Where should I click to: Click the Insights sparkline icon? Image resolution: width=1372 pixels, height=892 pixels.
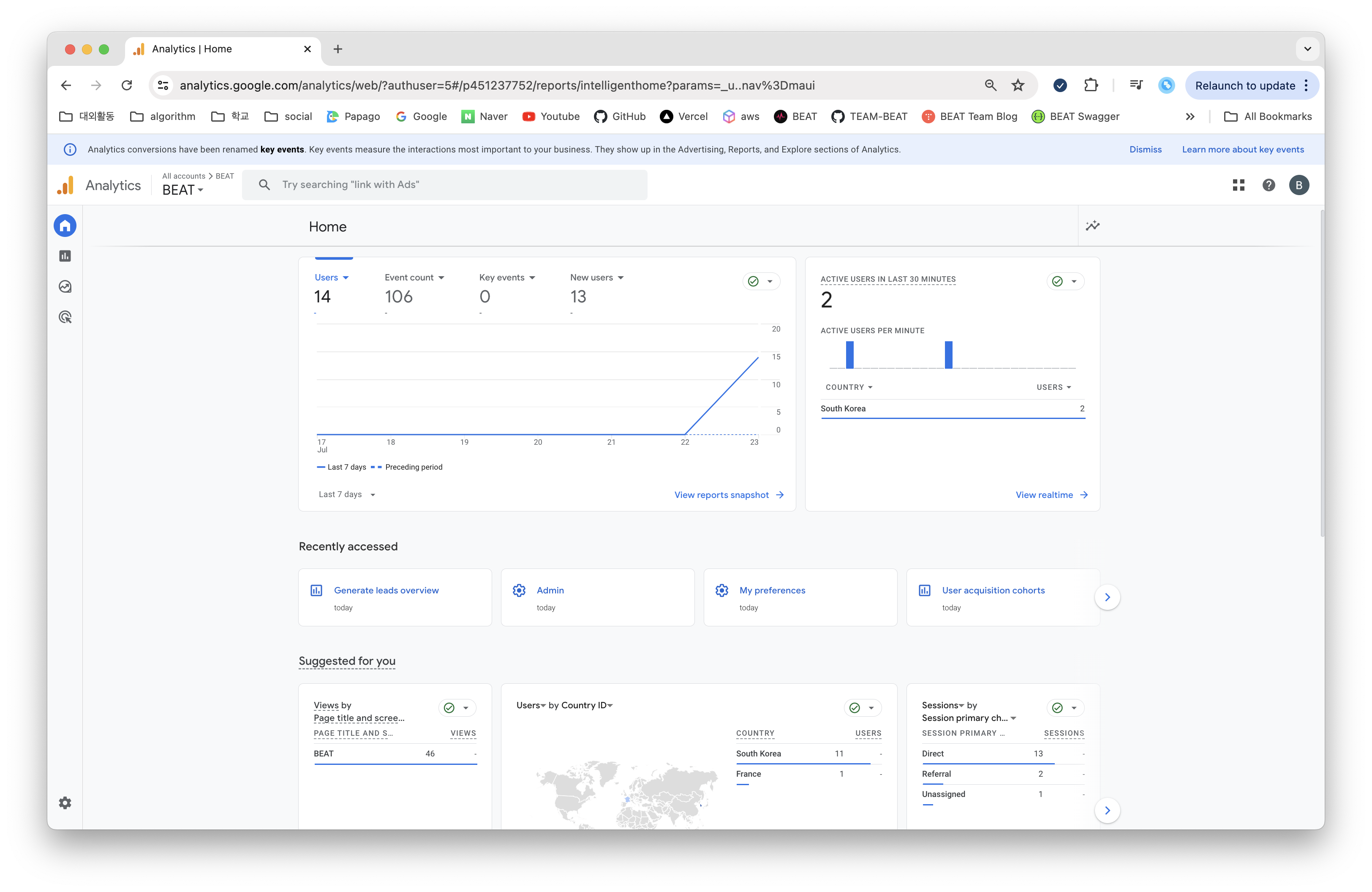(x=1092, y=226)
